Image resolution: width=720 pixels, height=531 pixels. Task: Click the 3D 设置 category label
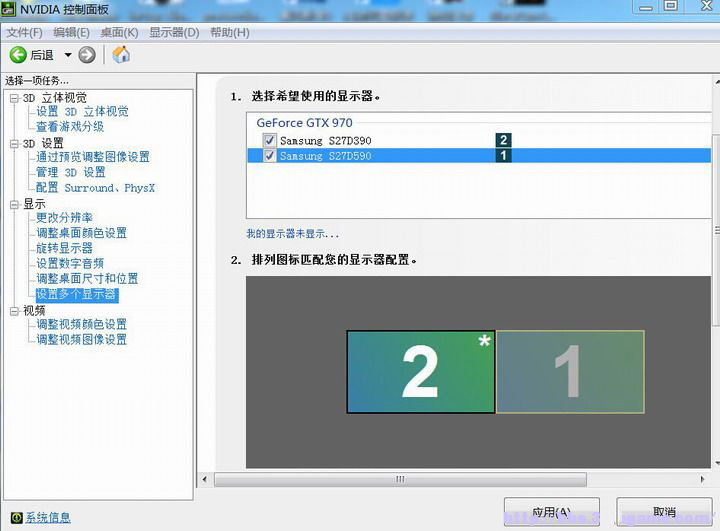click(43, 143)
